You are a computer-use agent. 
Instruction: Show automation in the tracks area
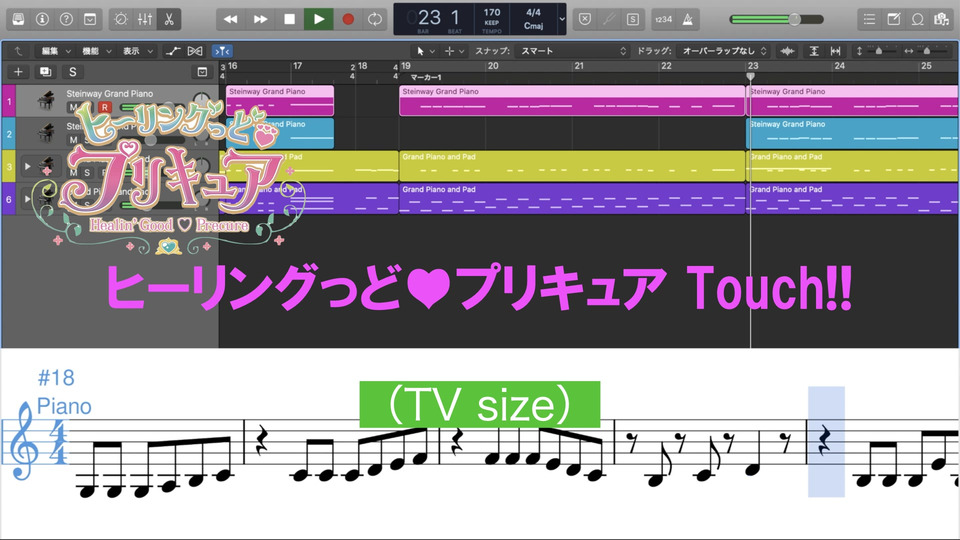(x=173, y=51)
